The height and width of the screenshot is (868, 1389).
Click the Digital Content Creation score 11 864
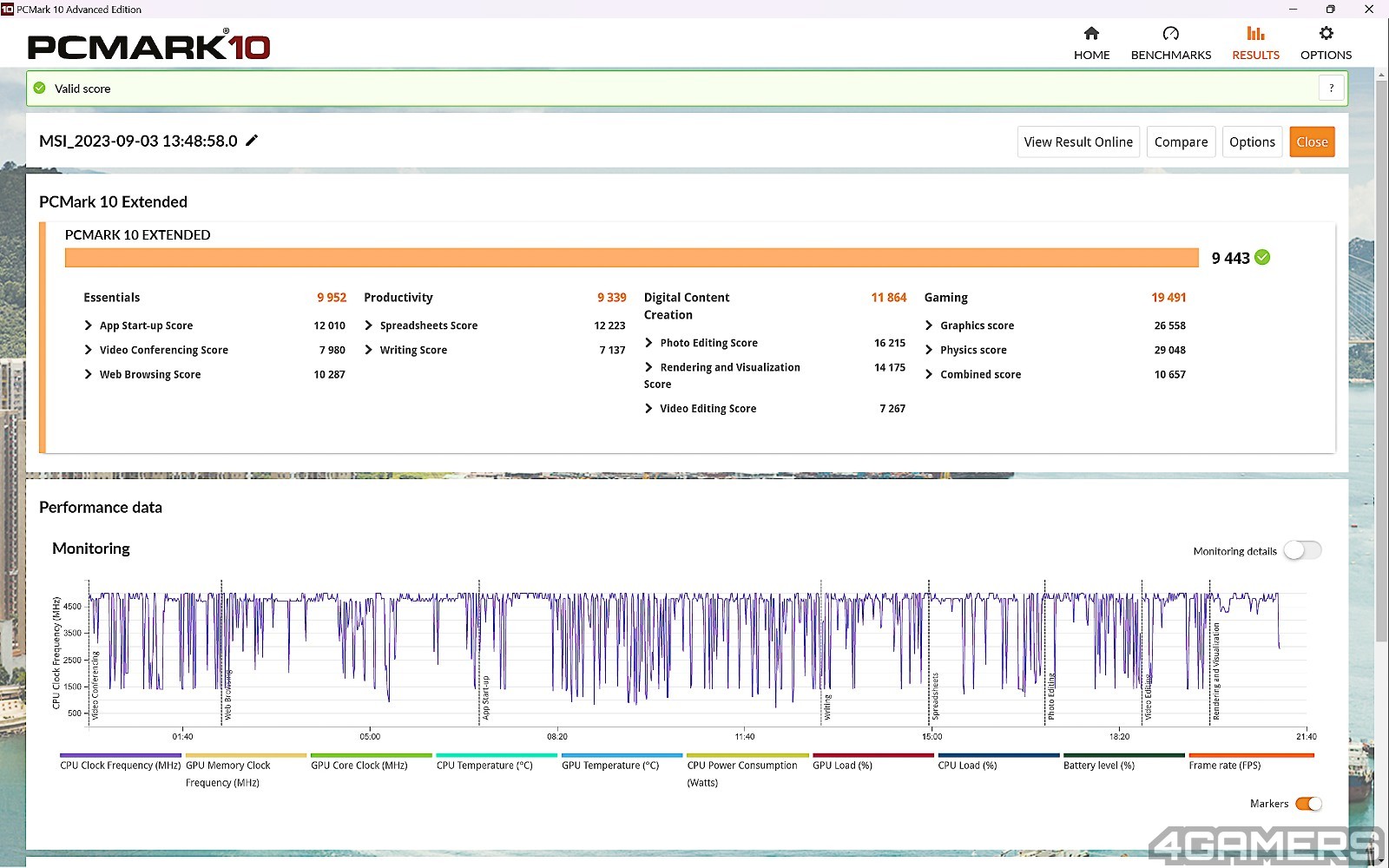pyautogui.click(x=888, y=297)
